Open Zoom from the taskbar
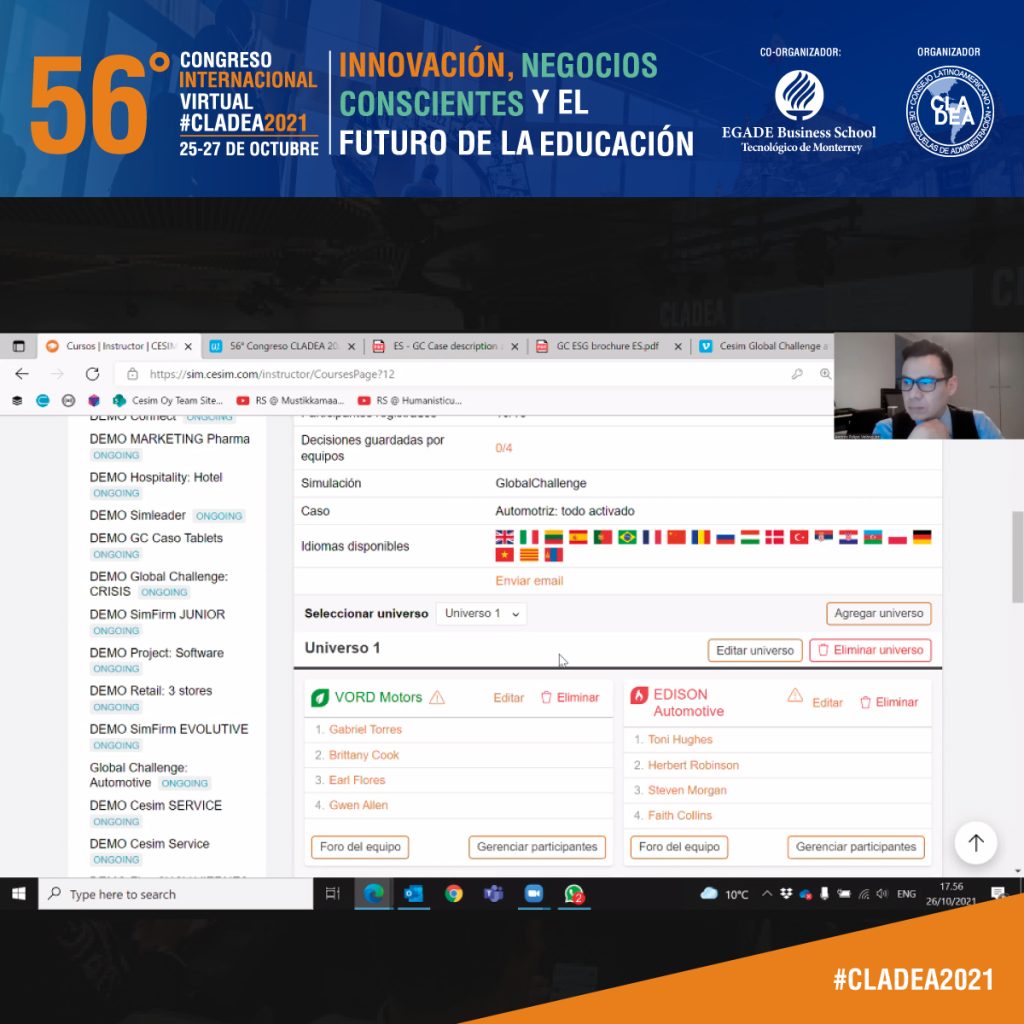 534,893
